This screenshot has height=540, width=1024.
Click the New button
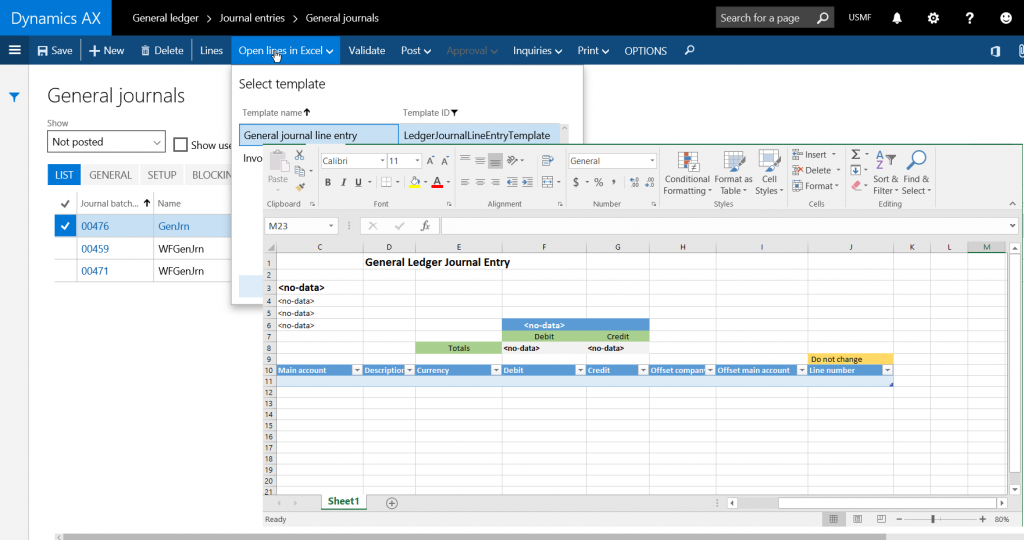[x=106, y=50]
